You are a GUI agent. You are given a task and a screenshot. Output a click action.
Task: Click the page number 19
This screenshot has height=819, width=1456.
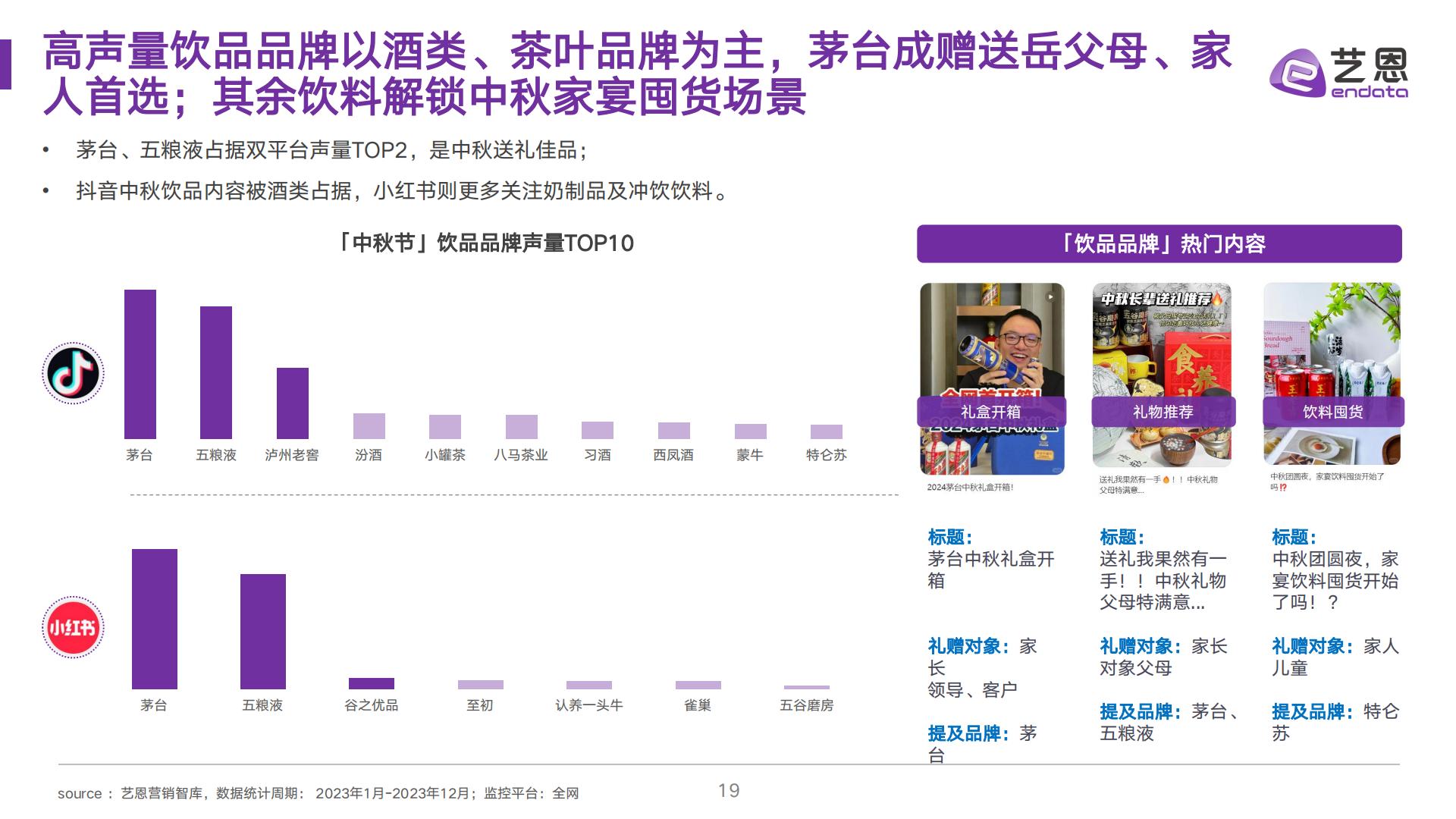729,791
